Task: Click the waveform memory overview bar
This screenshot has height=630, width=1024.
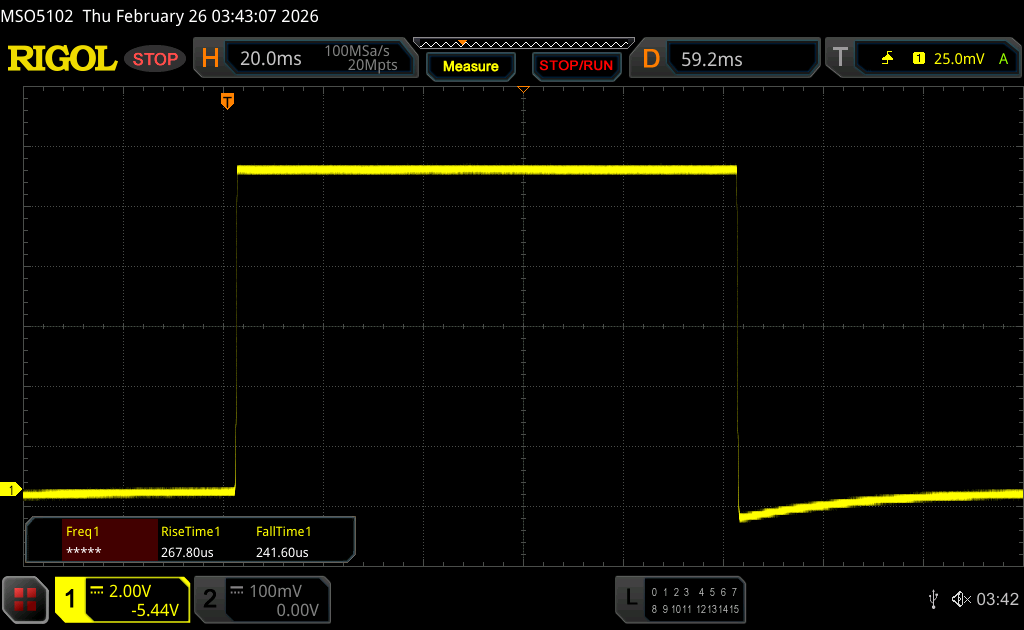Action: pyautogui.click(x=523, y=44)
